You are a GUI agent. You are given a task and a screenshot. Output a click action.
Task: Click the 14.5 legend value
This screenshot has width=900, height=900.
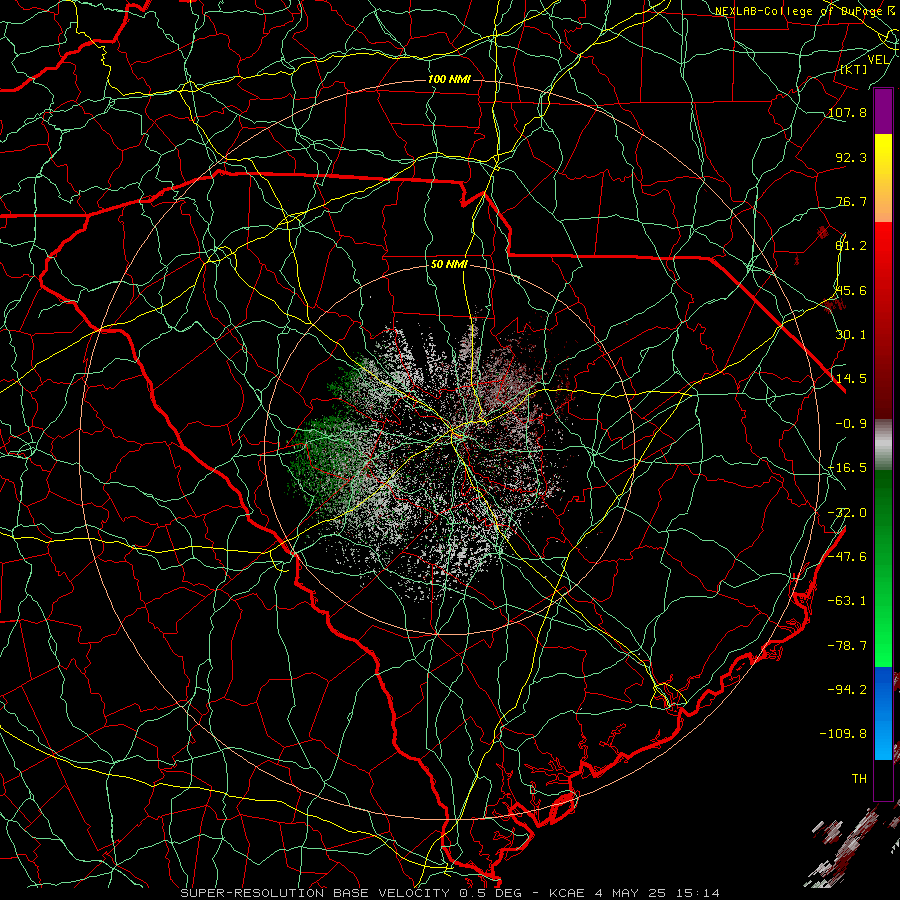851,379
